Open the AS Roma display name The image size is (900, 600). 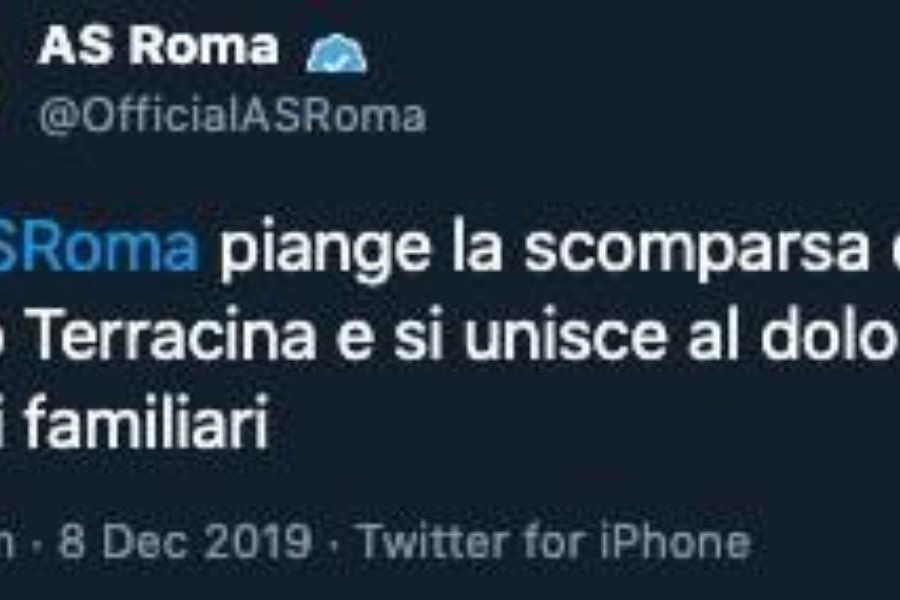(x=158, y=47)
